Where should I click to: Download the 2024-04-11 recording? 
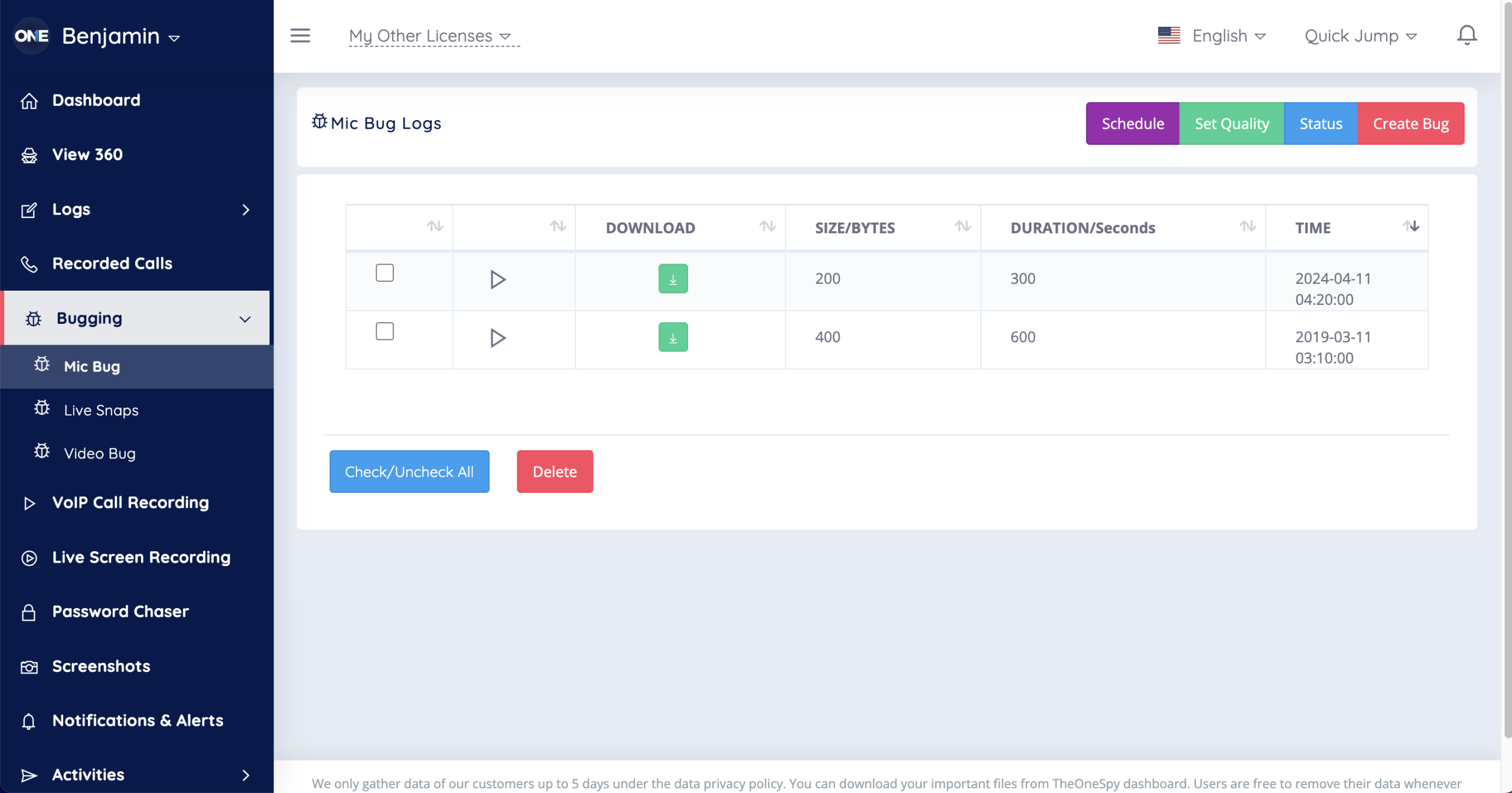click(673, 278)
